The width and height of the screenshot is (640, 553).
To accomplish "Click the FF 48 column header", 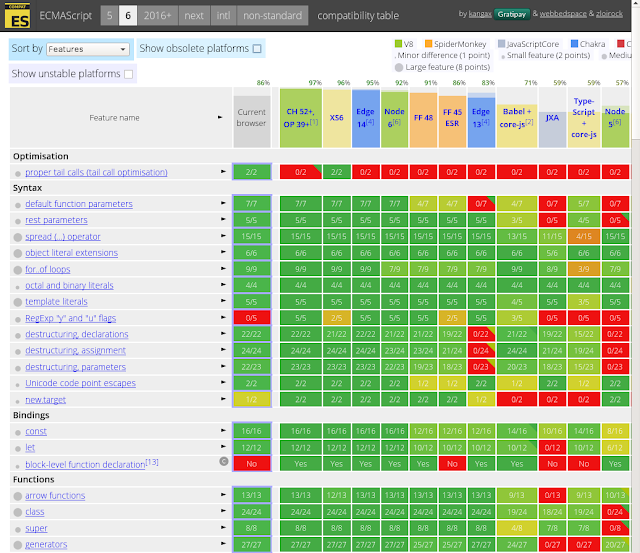I will [x=423, y=118].
